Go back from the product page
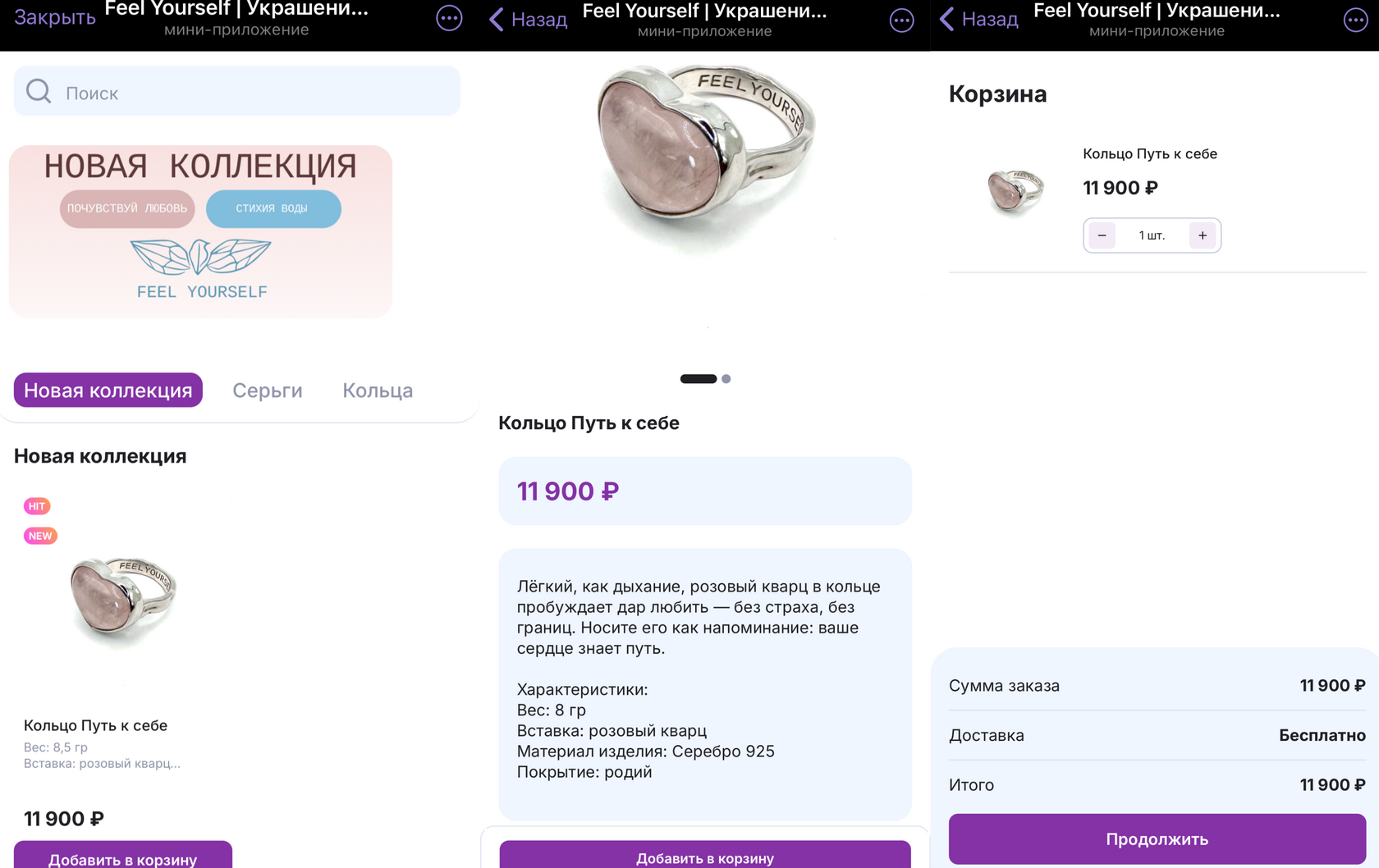1379x868 pixels. point(528,20)
